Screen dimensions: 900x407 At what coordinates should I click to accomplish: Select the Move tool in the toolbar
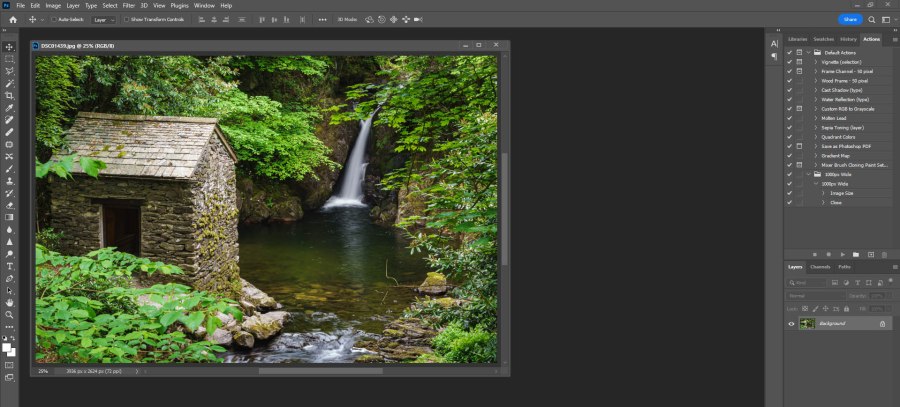pos(10,47)
